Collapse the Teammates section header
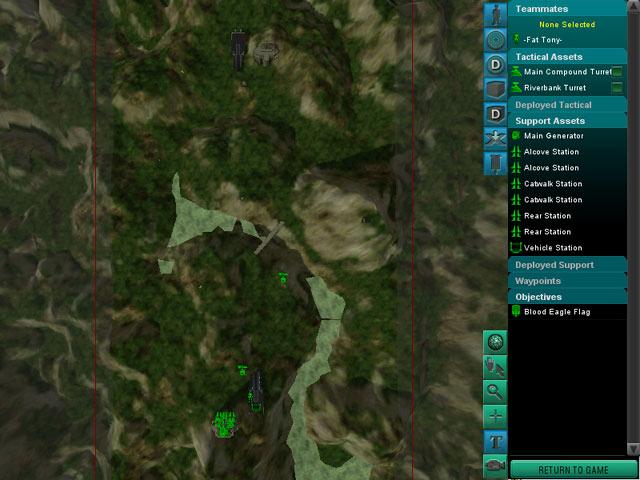The width and height of the screenshot is (640, 480). click(567, 9)
